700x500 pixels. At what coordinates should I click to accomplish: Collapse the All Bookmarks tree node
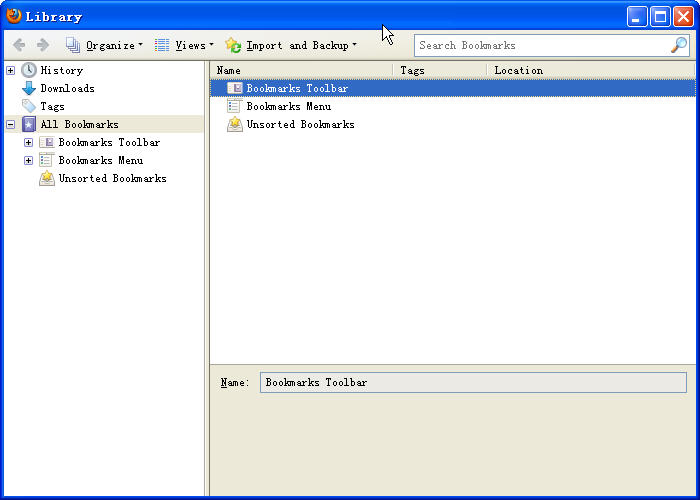pos(10,124)
